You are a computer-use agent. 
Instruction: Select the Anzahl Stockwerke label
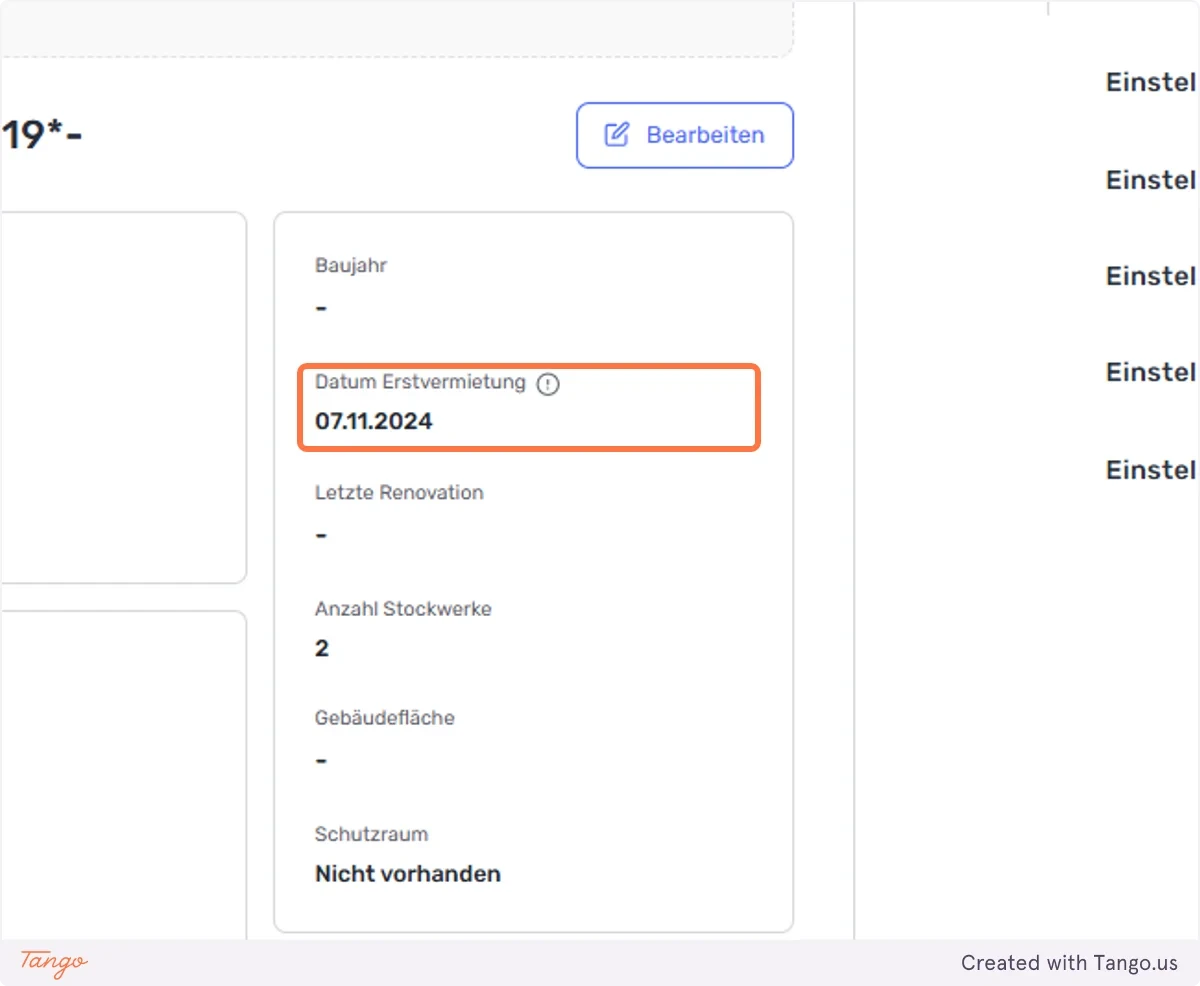pyautogui.click(x=403, y=609)
